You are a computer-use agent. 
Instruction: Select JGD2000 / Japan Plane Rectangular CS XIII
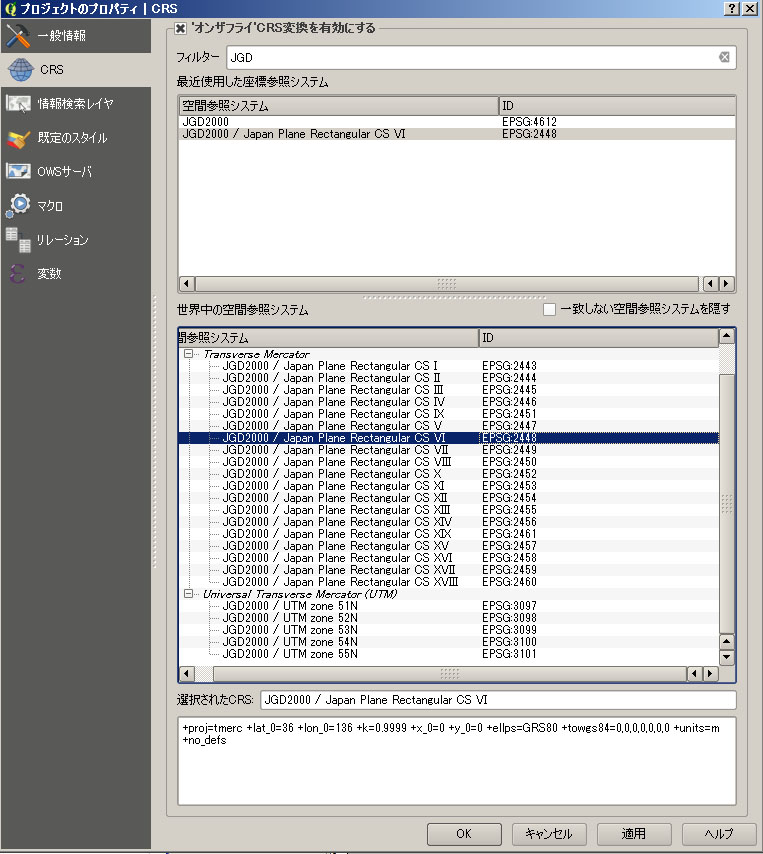pos(337,510)
